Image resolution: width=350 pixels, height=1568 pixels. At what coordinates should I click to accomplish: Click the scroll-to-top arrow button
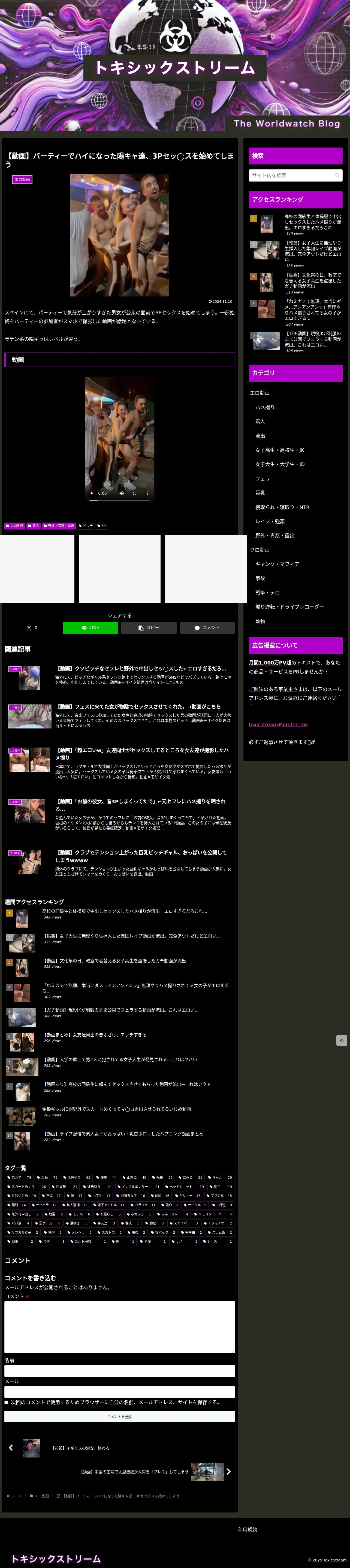[x=342, y=1040]
